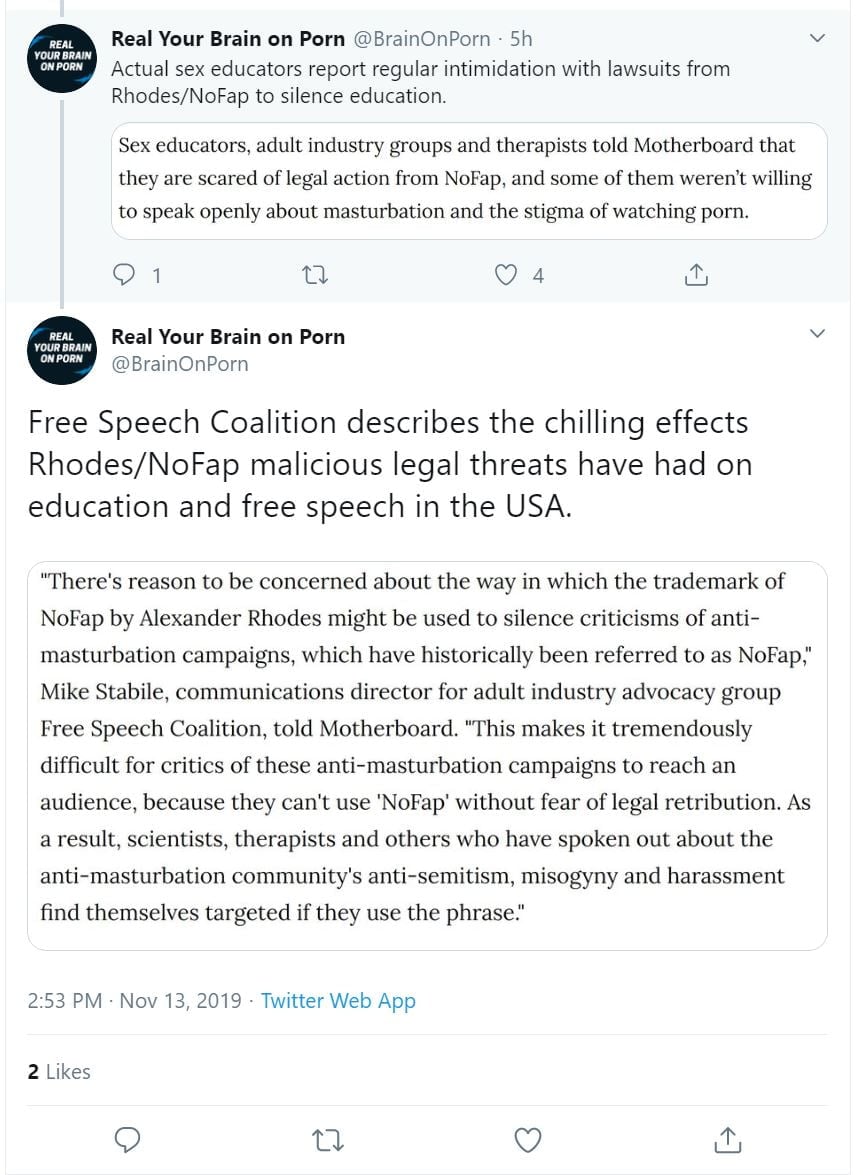This screenshot has width=863, height=1175.
Task: View the 2 Likes list
Action: [x=59, y=1071]
